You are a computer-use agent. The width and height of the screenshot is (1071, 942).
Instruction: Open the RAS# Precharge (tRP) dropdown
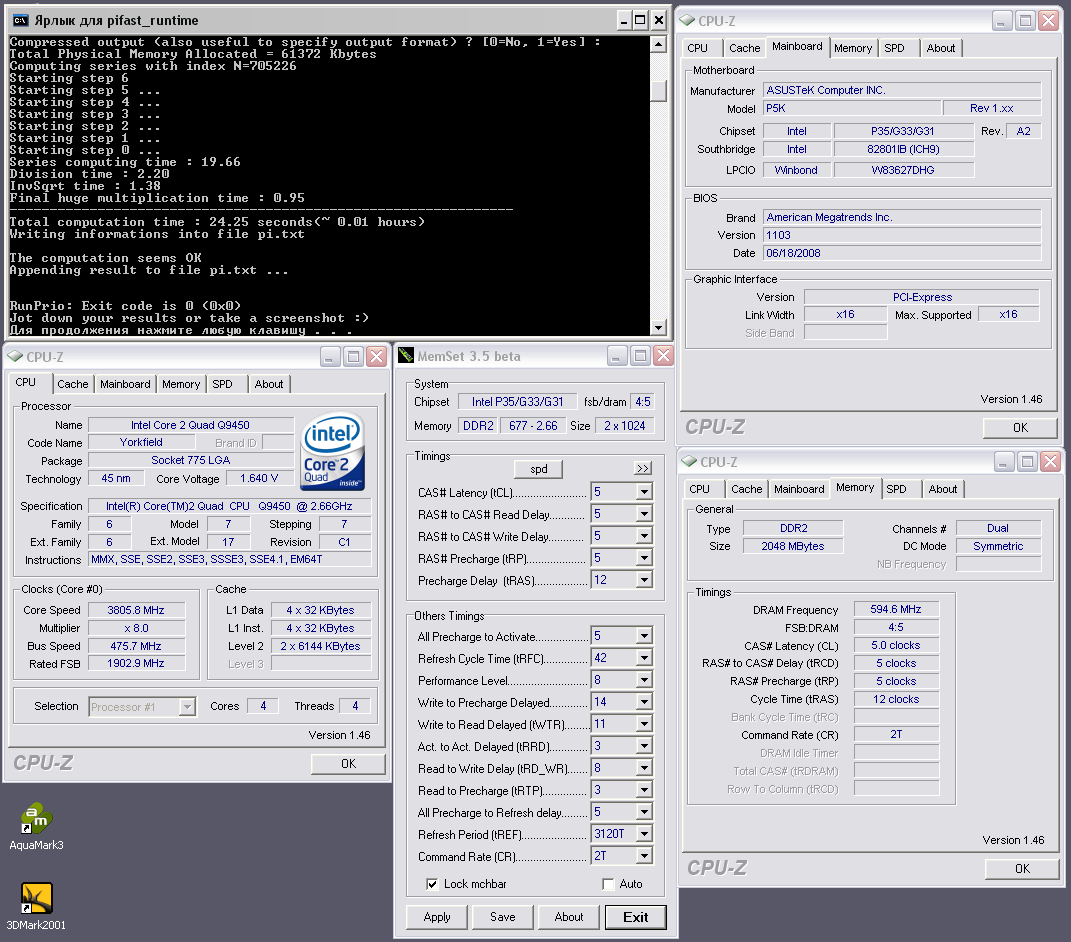coord(644,558)
